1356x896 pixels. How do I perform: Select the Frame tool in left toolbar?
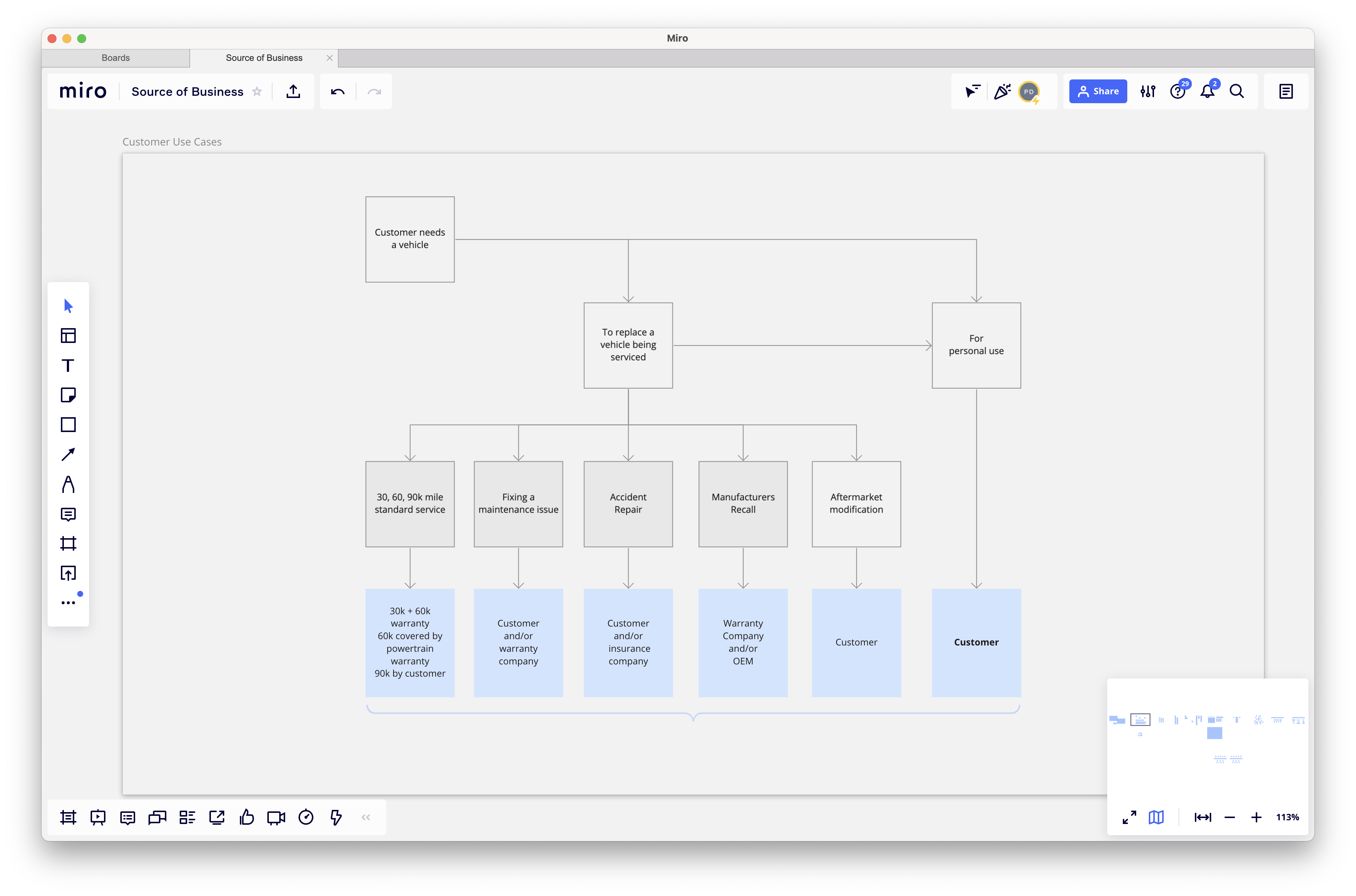[68, 543]
